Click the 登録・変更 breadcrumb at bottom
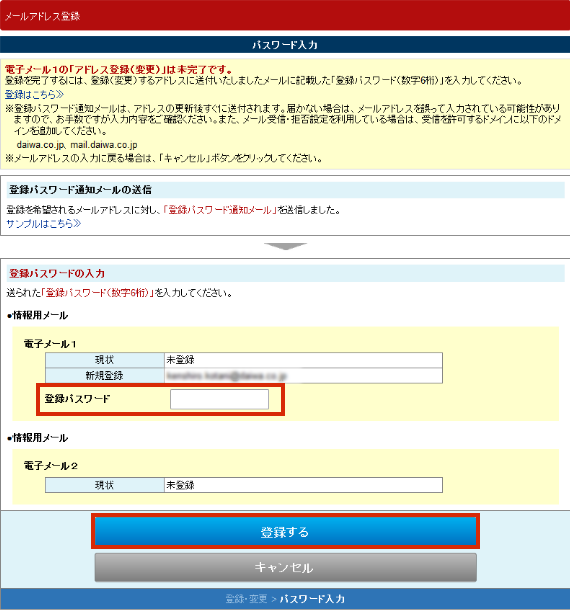 [x=246, y=599]
